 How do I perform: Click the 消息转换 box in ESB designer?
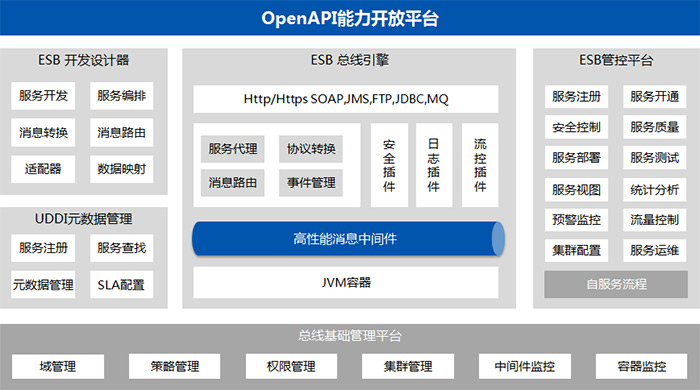point(43,133)
